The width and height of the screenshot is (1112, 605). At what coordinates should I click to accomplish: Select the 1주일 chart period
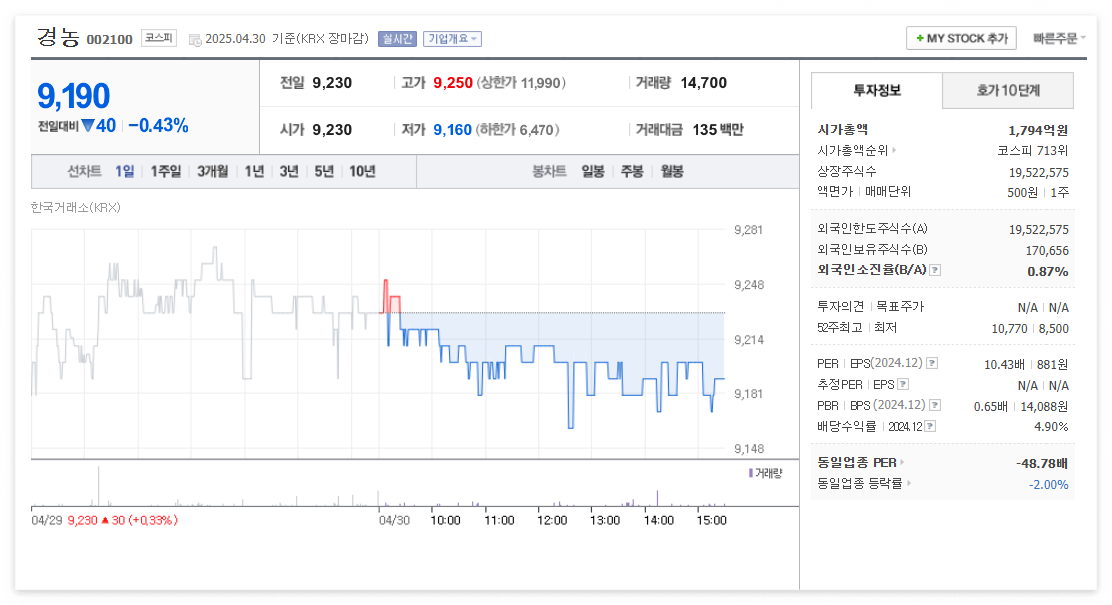pyautogui.click(x=163, y=171)
